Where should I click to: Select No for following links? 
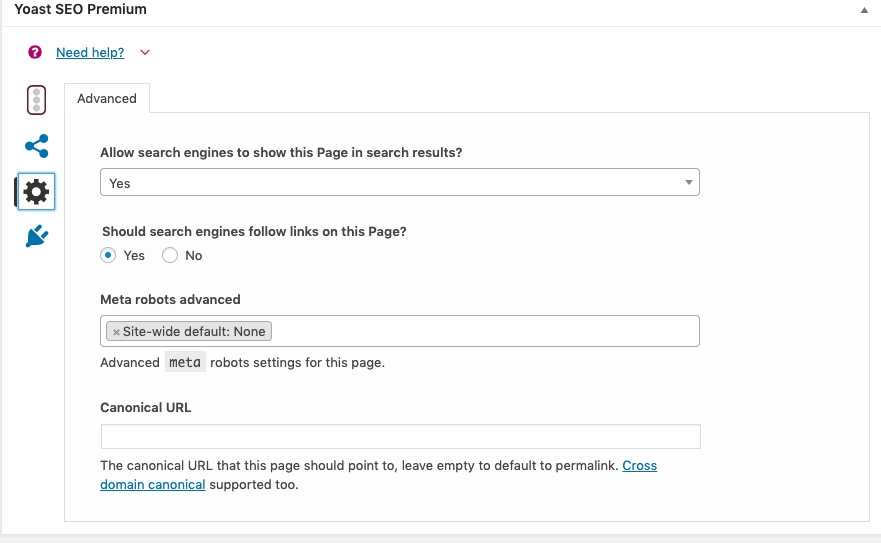click(170, 255)
